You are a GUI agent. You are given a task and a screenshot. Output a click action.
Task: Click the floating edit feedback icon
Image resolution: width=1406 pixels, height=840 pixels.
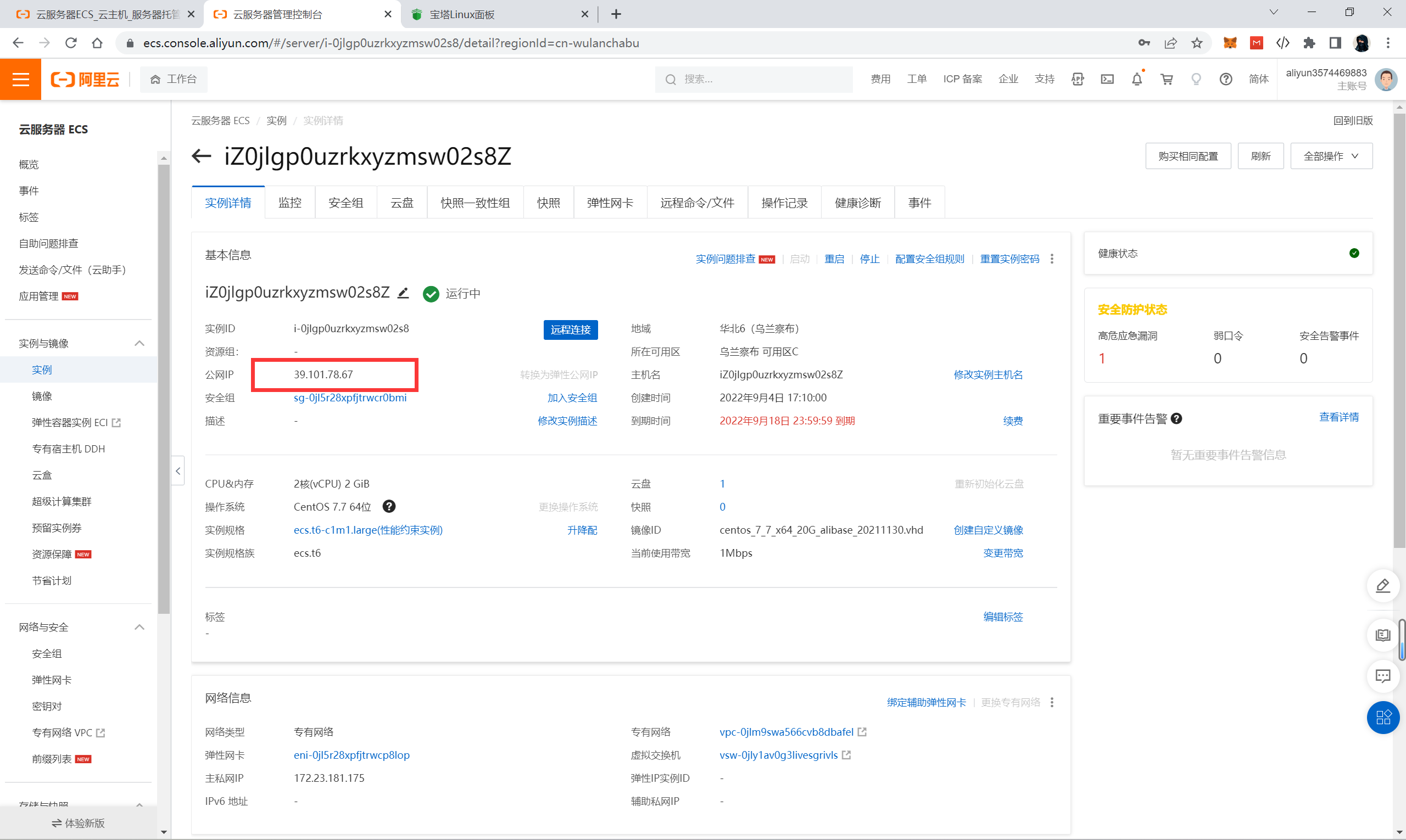[x=1383, y=585]
